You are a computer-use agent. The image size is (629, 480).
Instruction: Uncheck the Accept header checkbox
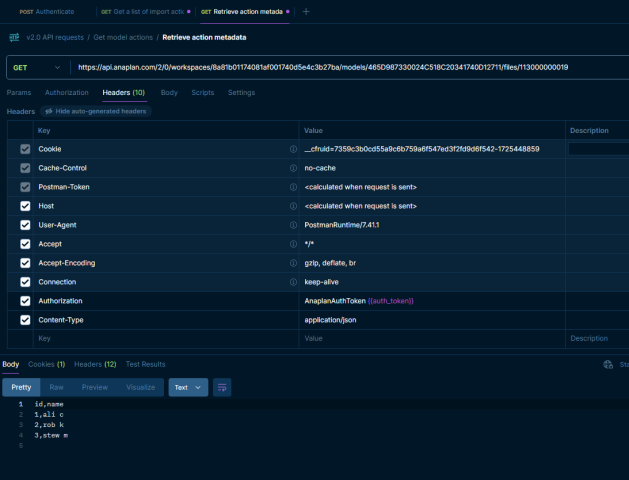tap(25, 244)
